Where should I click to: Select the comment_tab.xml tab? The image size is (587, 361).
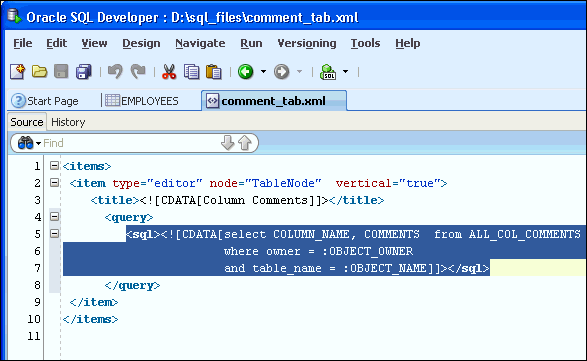[274, 101]
